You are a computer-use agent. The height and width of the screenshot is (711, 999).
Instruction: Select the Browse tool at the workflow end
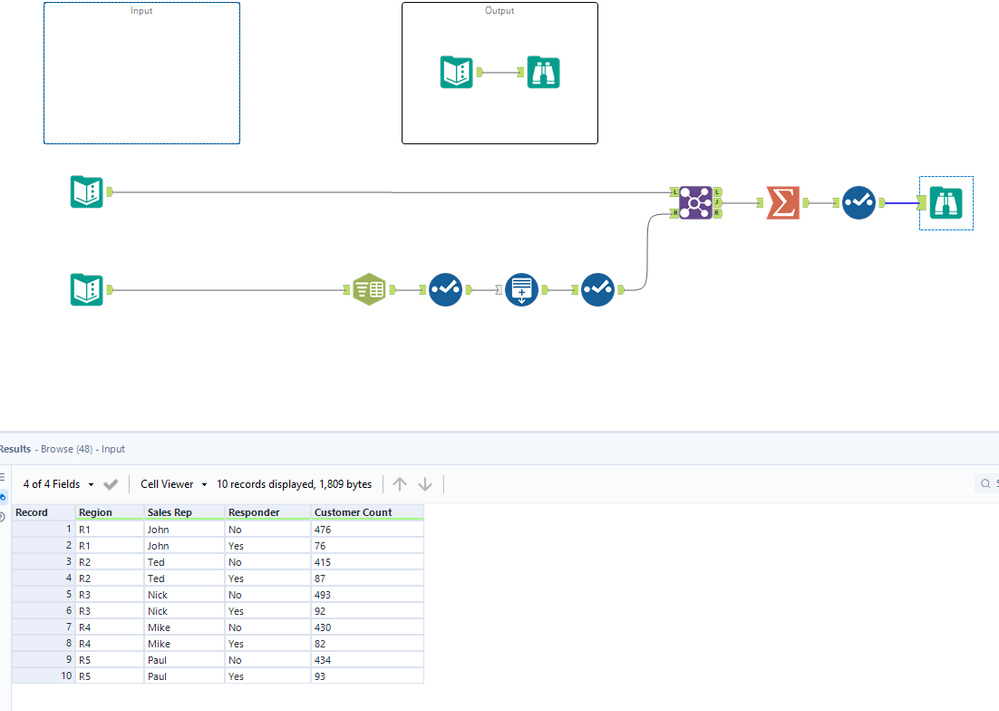pos(945,202)
